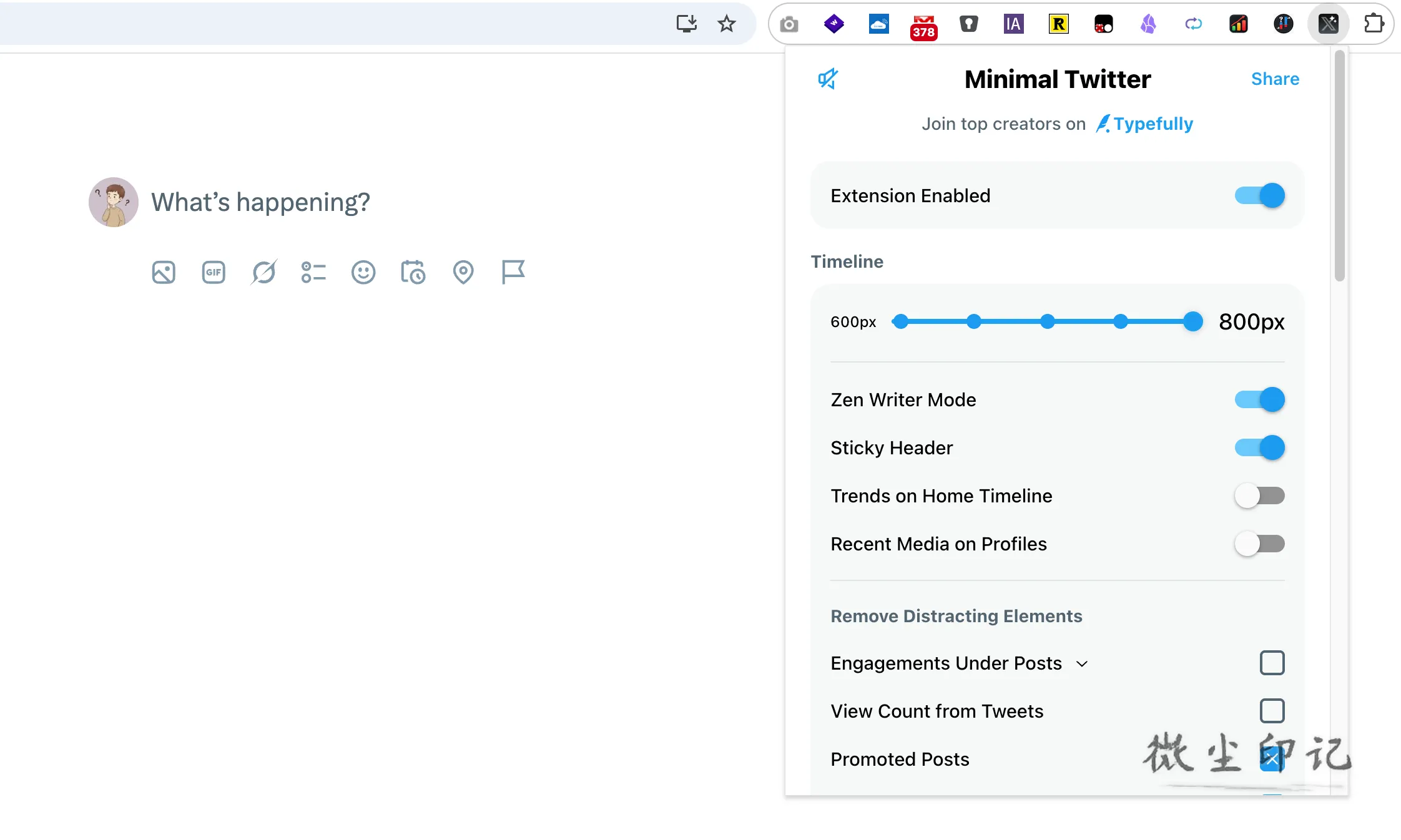The height and width of the screenshot is (840, 1401).
Task: Open the Share link
Action: tap(1275, 79)
